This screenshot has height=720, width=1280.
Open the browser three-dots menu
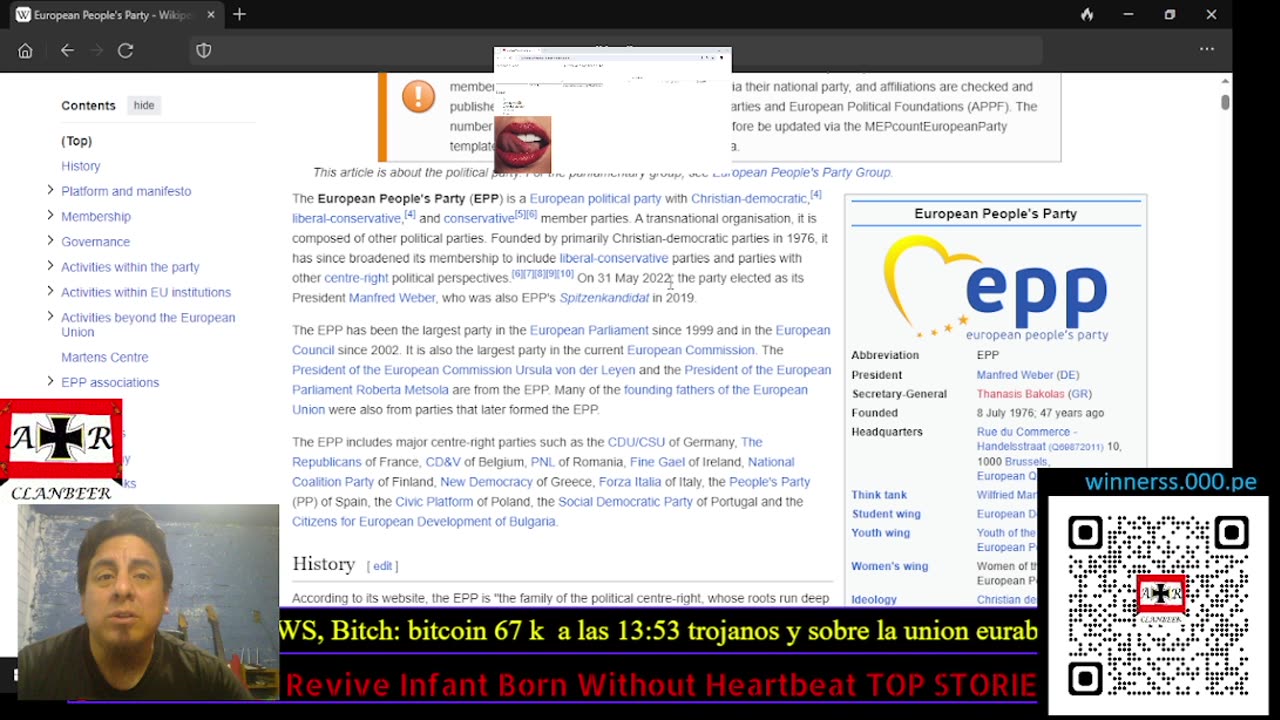tap(1207, 49)
